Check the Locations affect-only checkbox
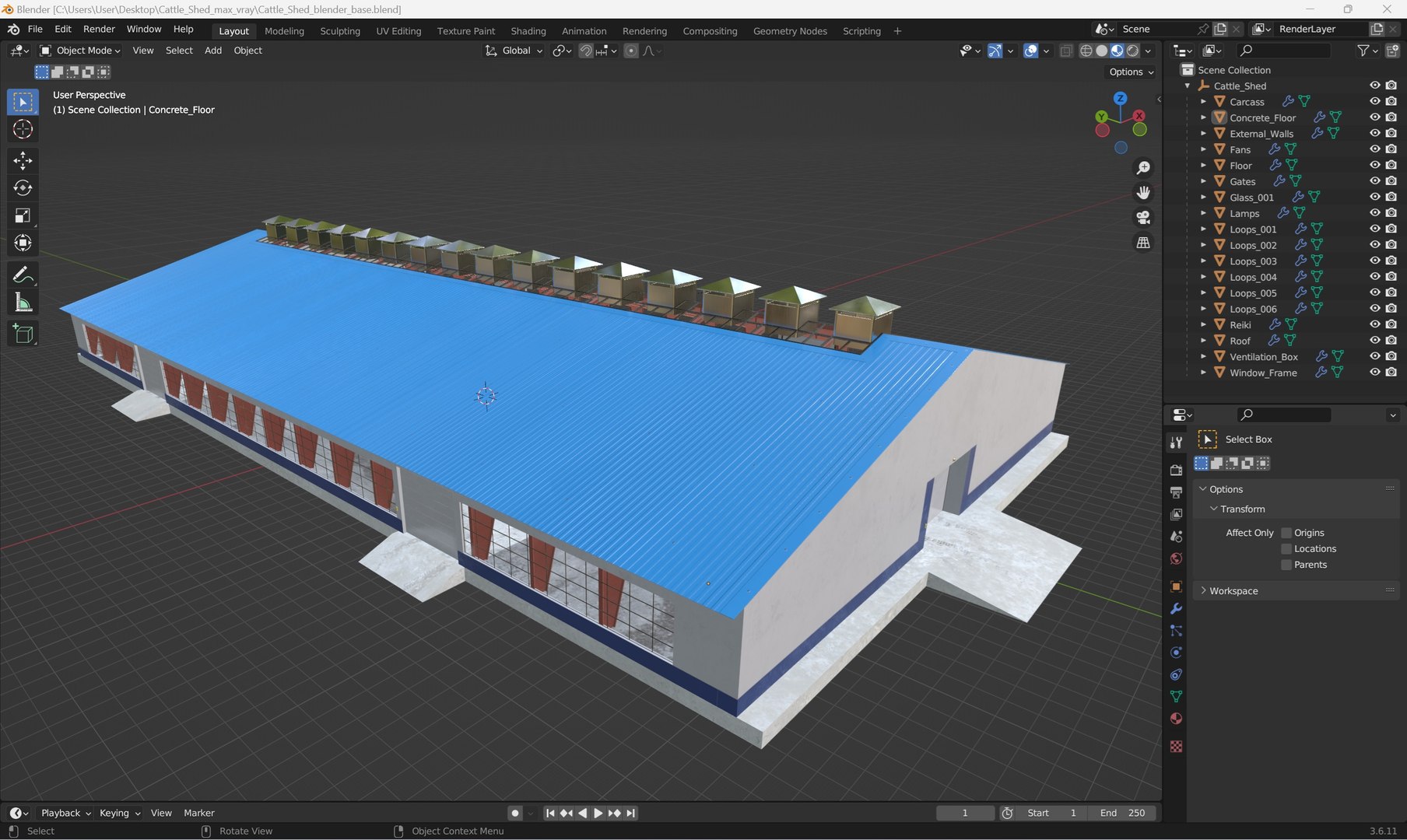The height and width of the screenshot is (840, 1407). click(1286, 549)
